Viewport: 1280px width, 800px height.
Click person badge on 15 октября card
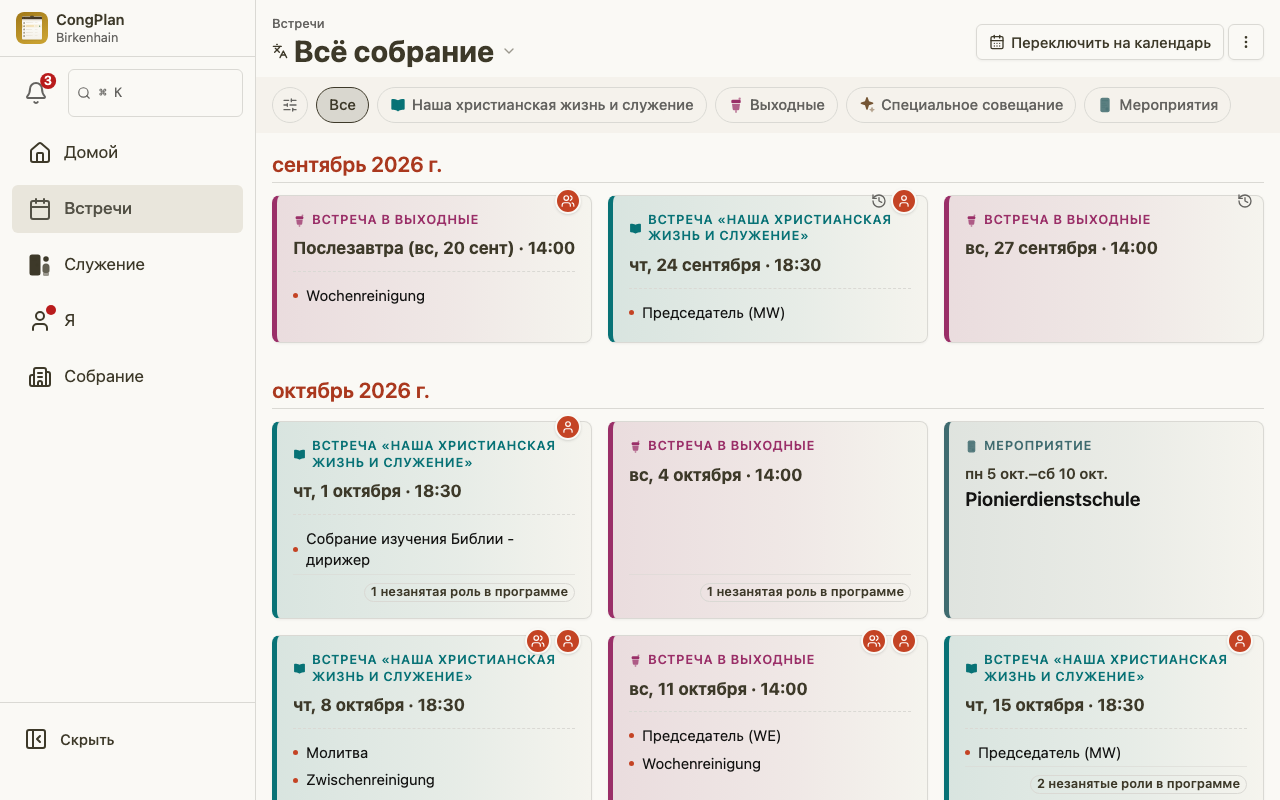tap(1240, 641)
